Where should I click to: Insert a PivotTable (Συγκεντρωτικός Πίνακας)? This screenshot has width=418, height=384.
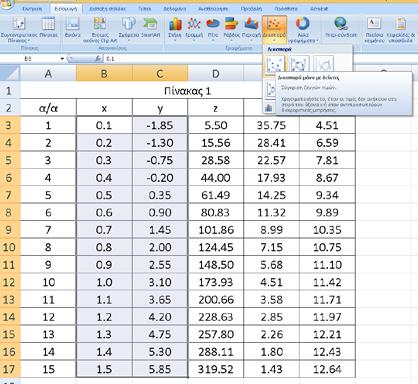19,29
